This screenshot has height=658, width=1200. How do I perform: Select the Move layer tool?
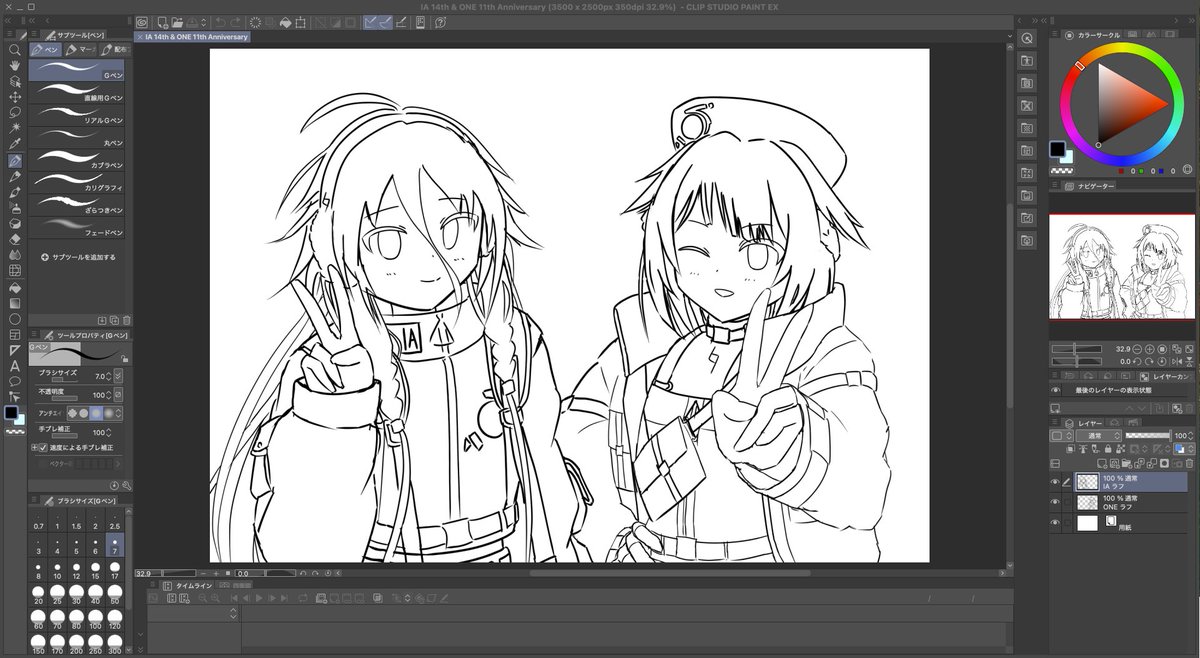[x=15, y=96]
